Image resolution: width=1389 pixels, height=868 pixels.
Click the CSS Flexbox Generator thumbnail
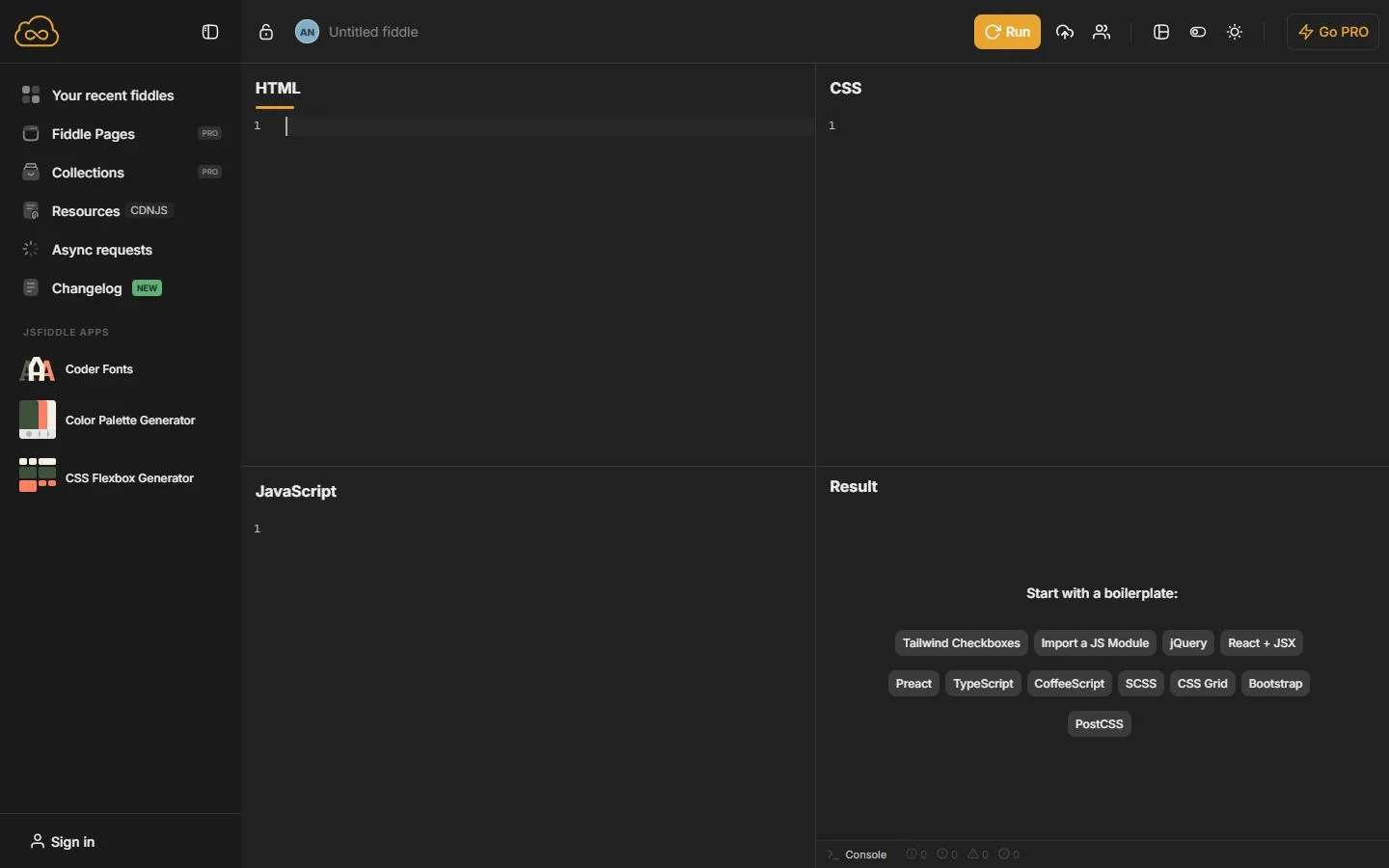click(38, 475)
